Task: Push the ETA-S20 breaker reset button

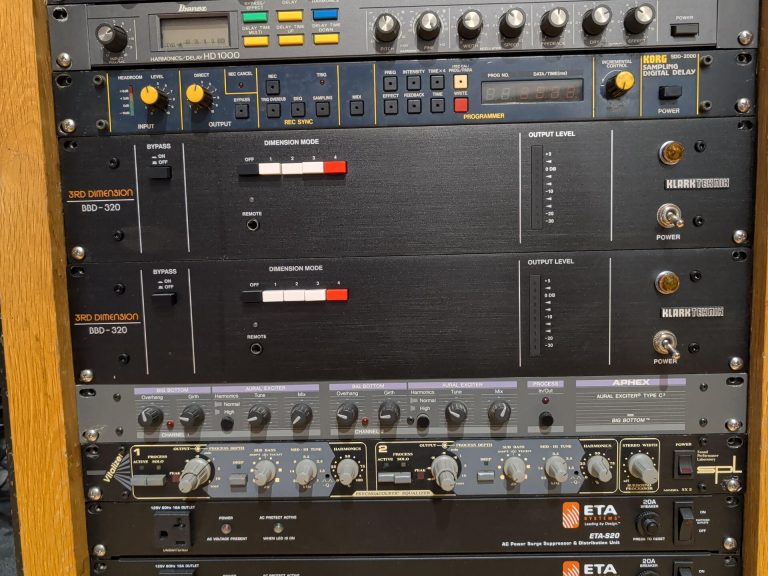Action: click(649, 525)
